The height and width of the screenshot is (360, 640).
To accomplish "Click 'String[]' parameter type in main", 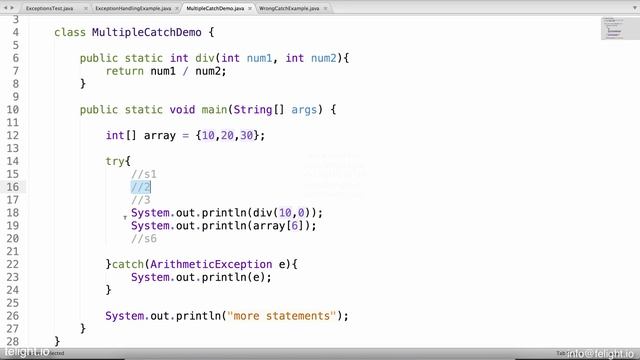I will pyautogui.click(x=259, y=109).
